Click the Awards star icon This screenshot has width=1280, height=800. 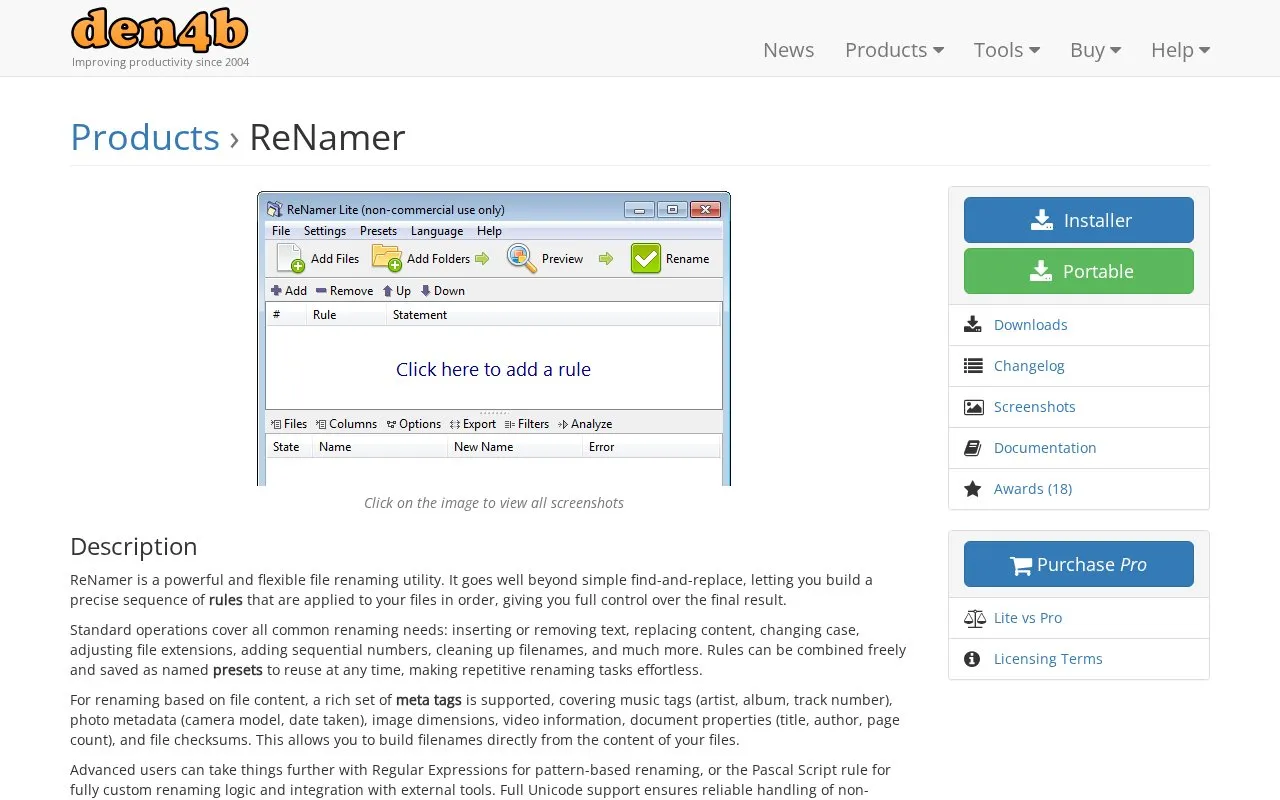click(x=973, y=489)
